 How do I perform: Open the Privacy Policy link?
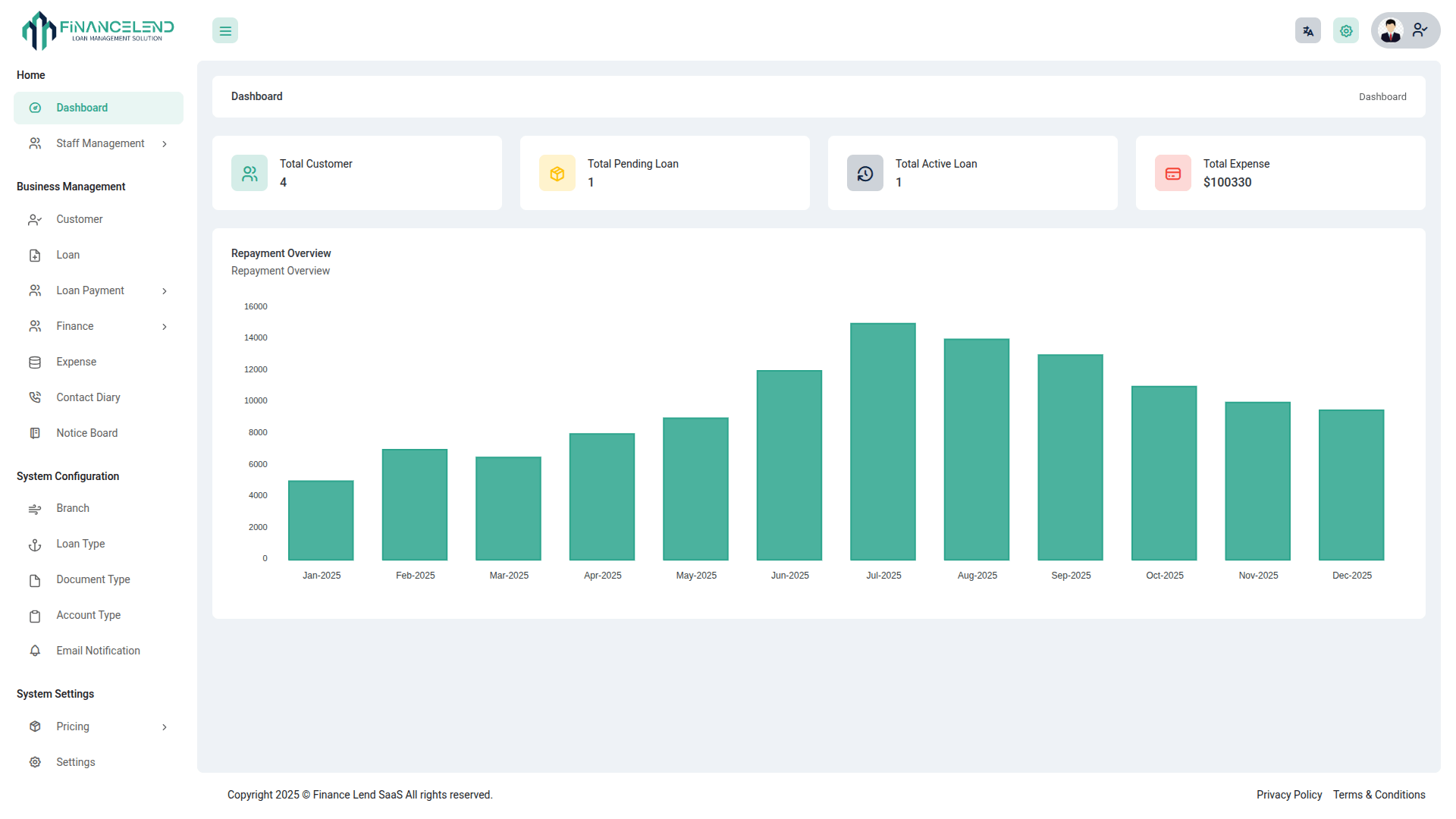click(x=1288, y=795)
